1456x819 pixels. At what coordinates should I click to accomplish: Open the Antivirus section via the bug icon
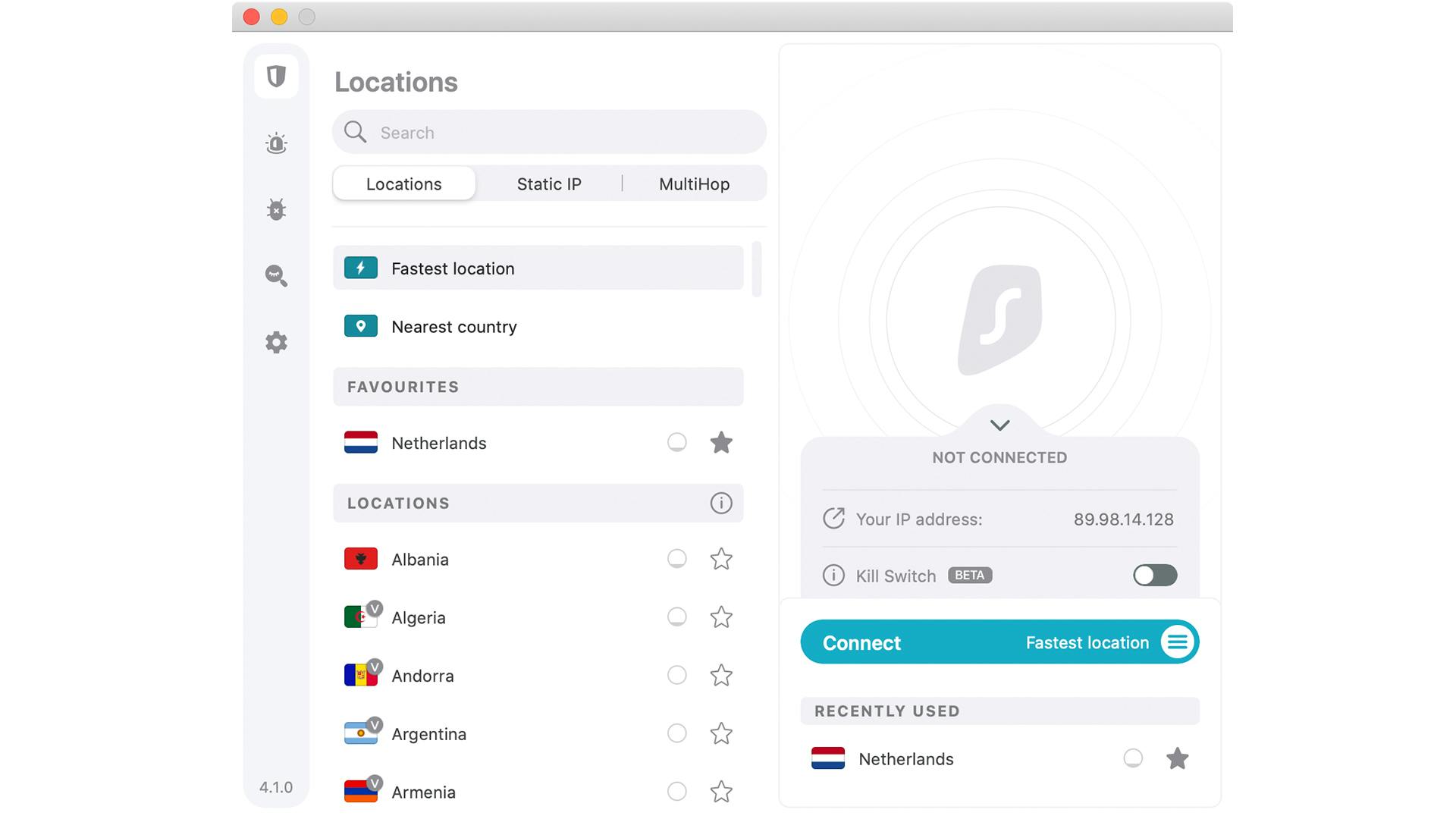click(x=276, y=209)
